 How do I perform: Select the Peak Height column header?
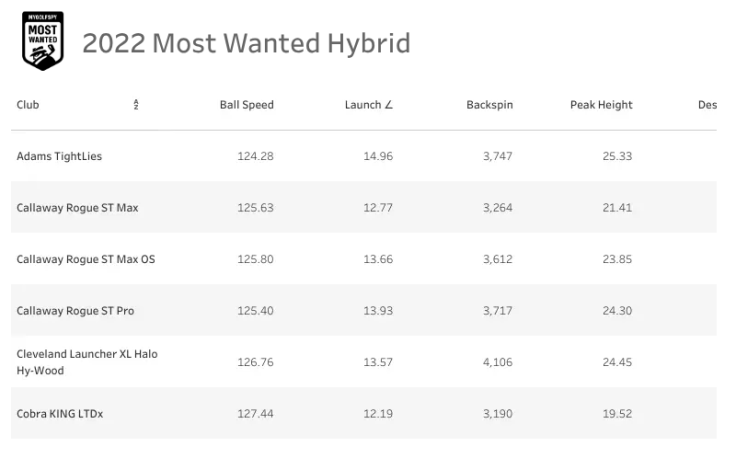coord(601,105)
